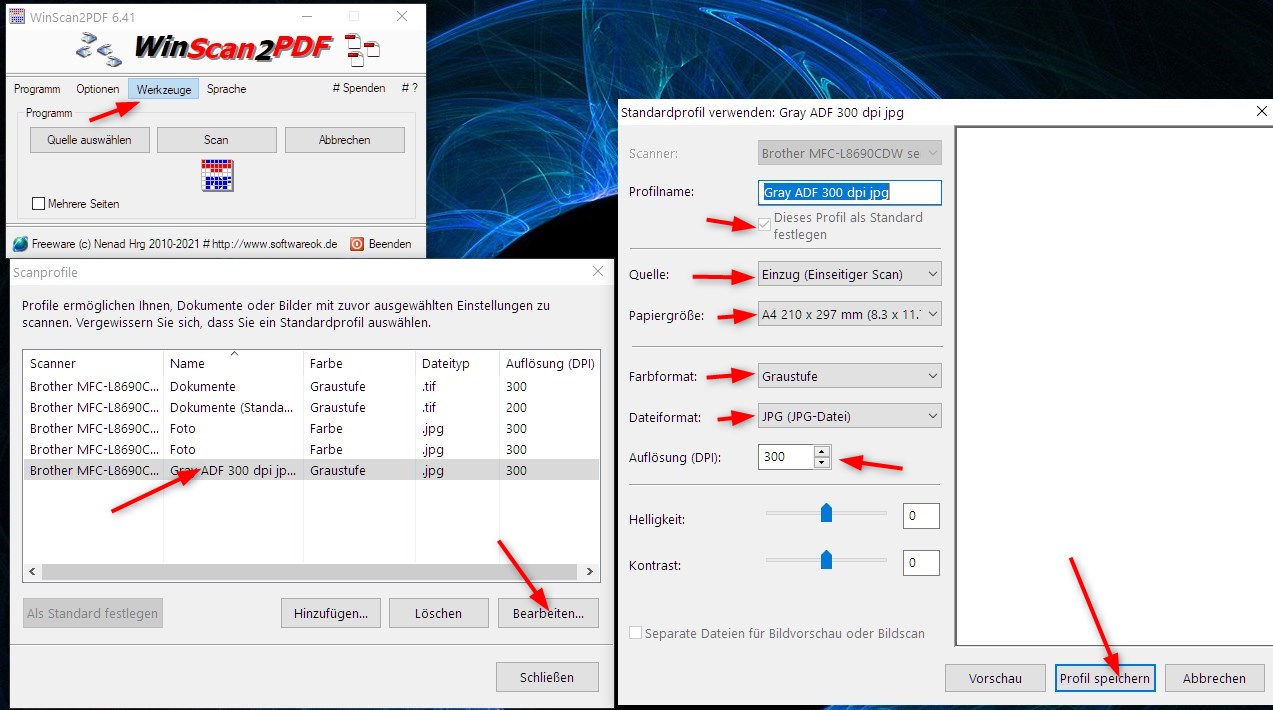This screenshot has width=1273, height=710.
Task: Click the Helligkeit value box
Action: 921,517
